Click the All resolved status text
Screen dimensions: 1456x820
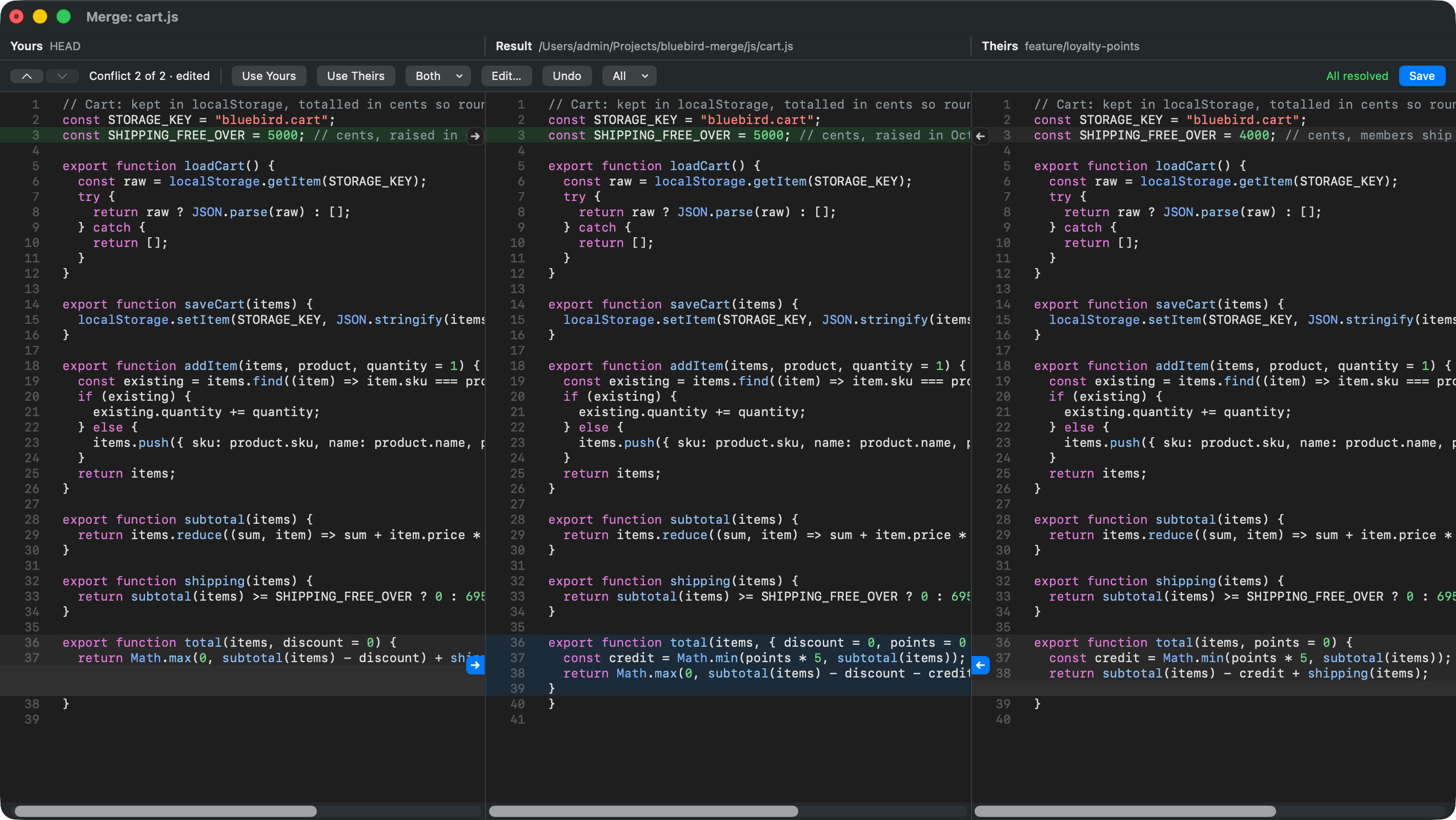point(1357,76)
